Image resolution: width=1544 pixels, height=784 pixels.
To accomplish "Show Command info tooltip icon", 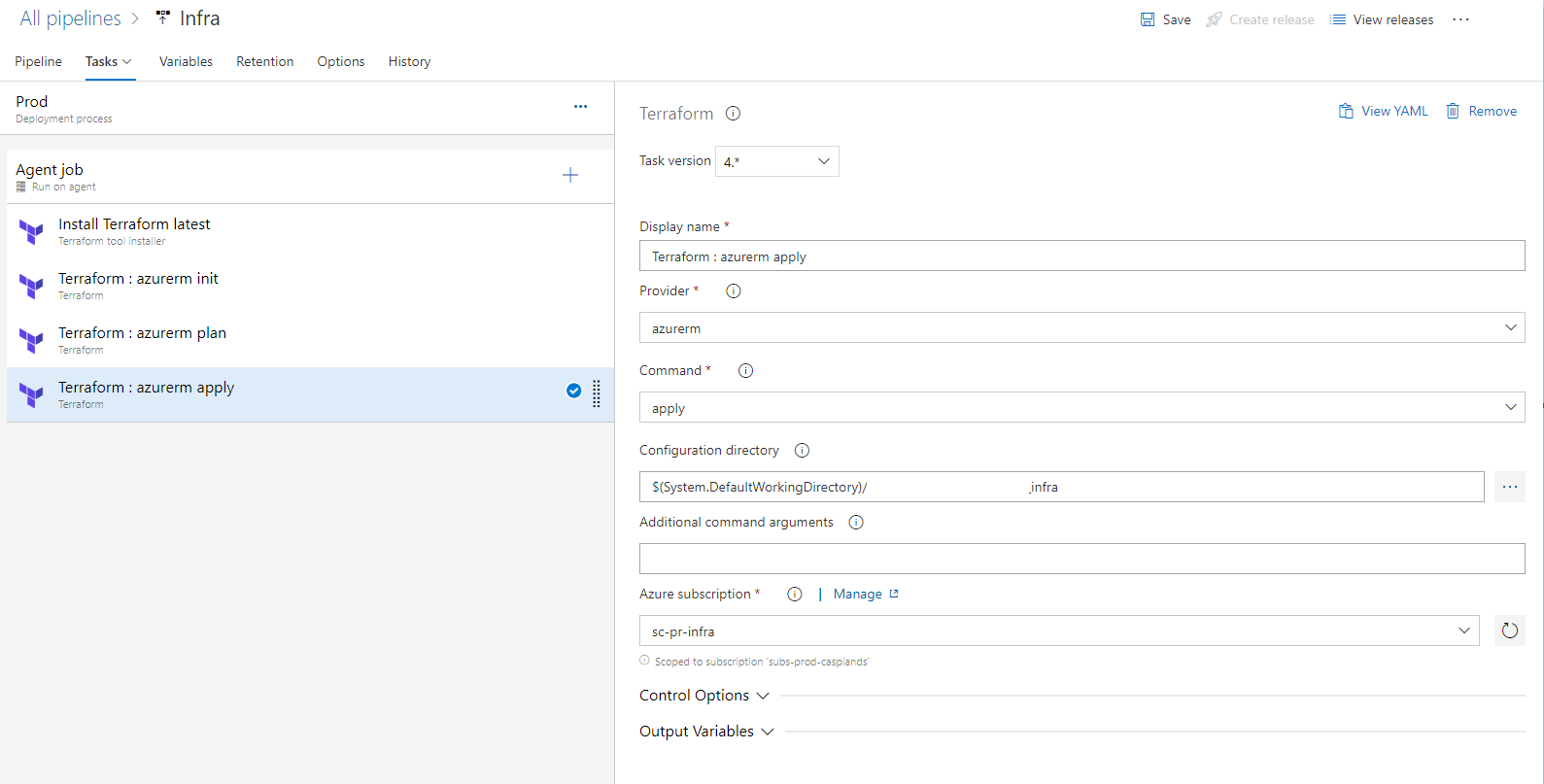I will click(x=745, y=370).
